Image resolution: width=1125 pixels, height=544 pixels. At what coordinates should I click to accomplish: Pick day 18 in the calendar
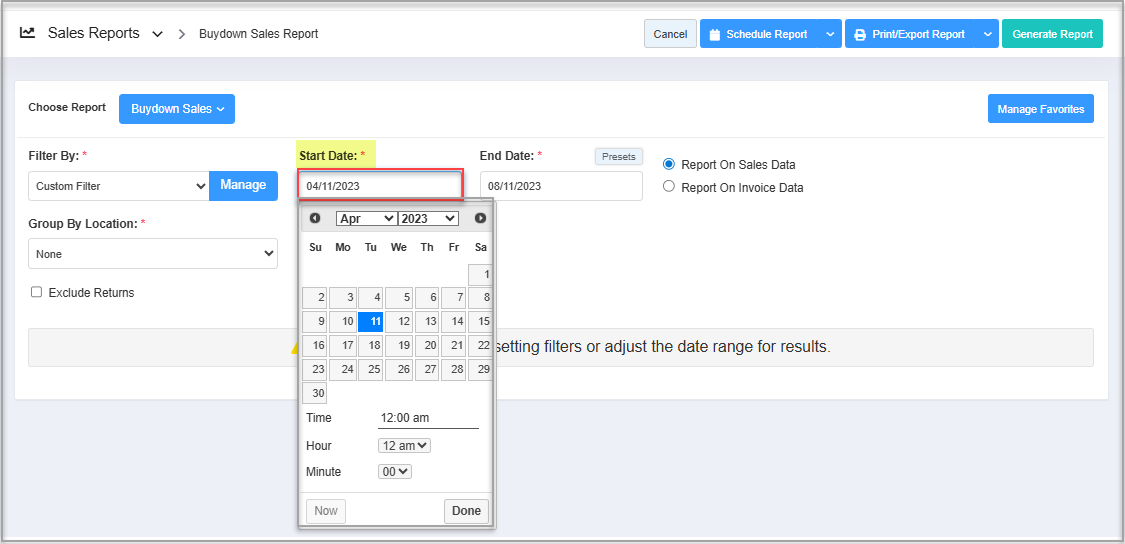point(371,346)
